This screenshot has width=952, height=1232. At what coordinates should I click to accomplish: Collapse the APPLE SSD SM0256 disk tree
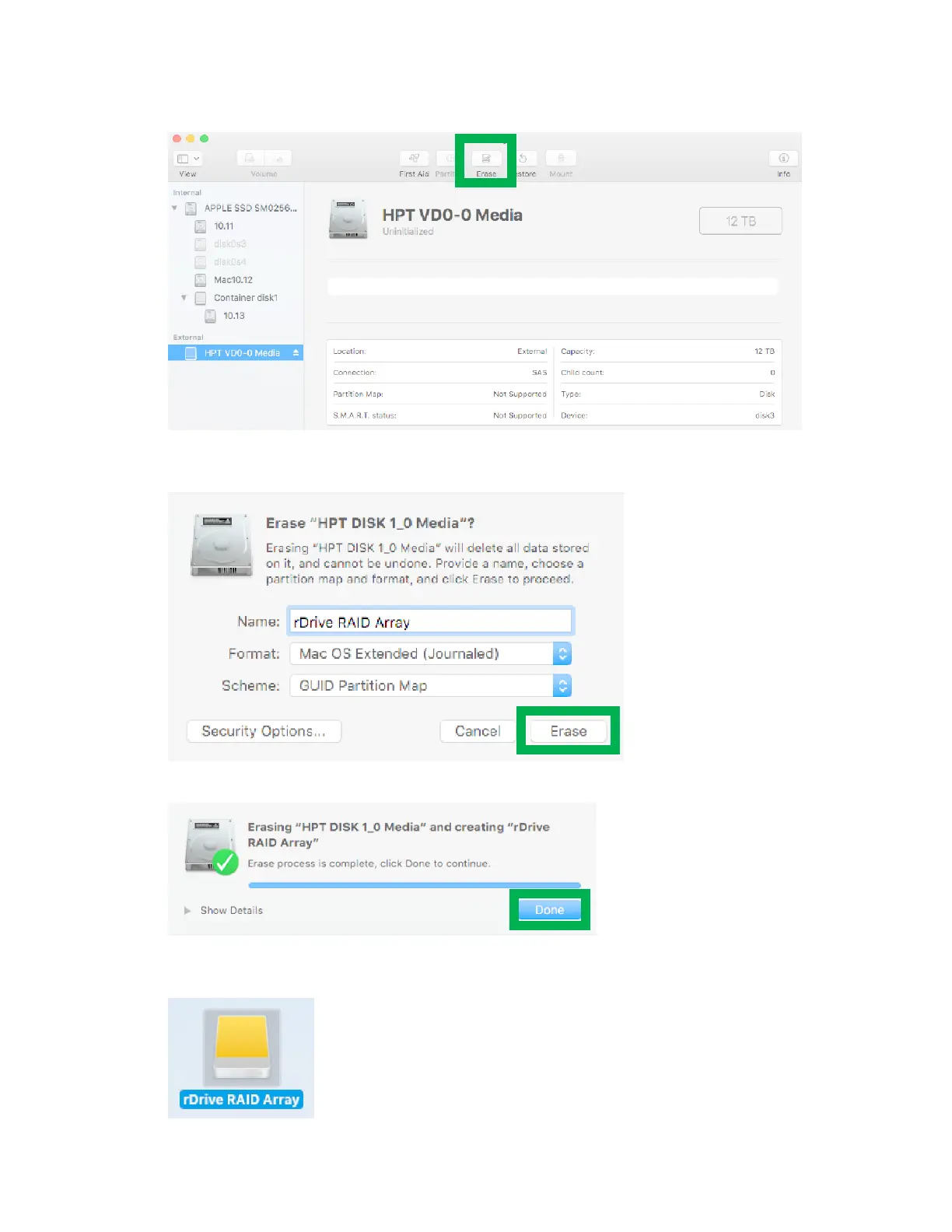pyautogui.click(x=174, y=208)
